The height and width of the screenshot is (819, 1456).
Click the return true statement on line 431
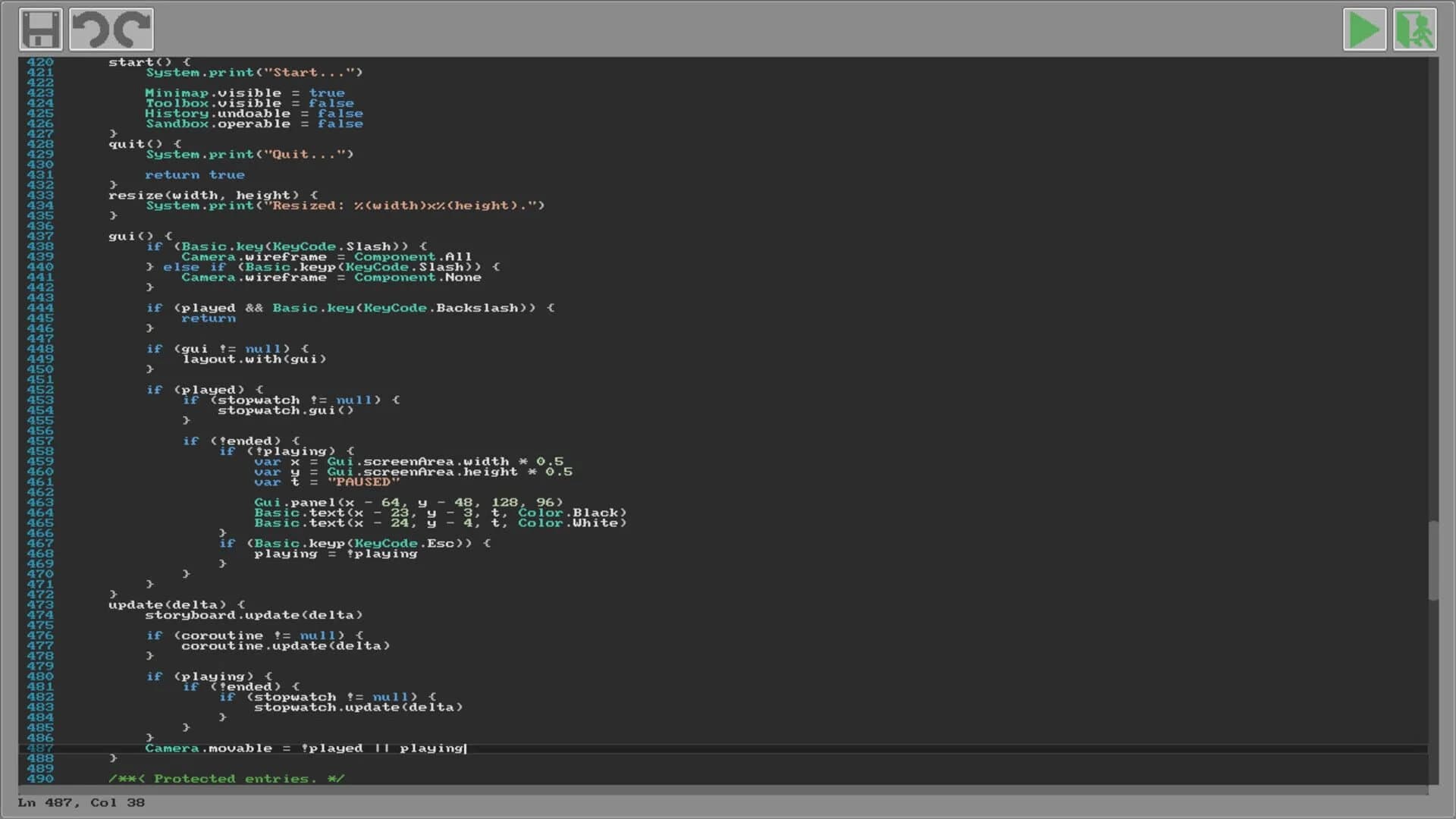(x=196, y=174)
